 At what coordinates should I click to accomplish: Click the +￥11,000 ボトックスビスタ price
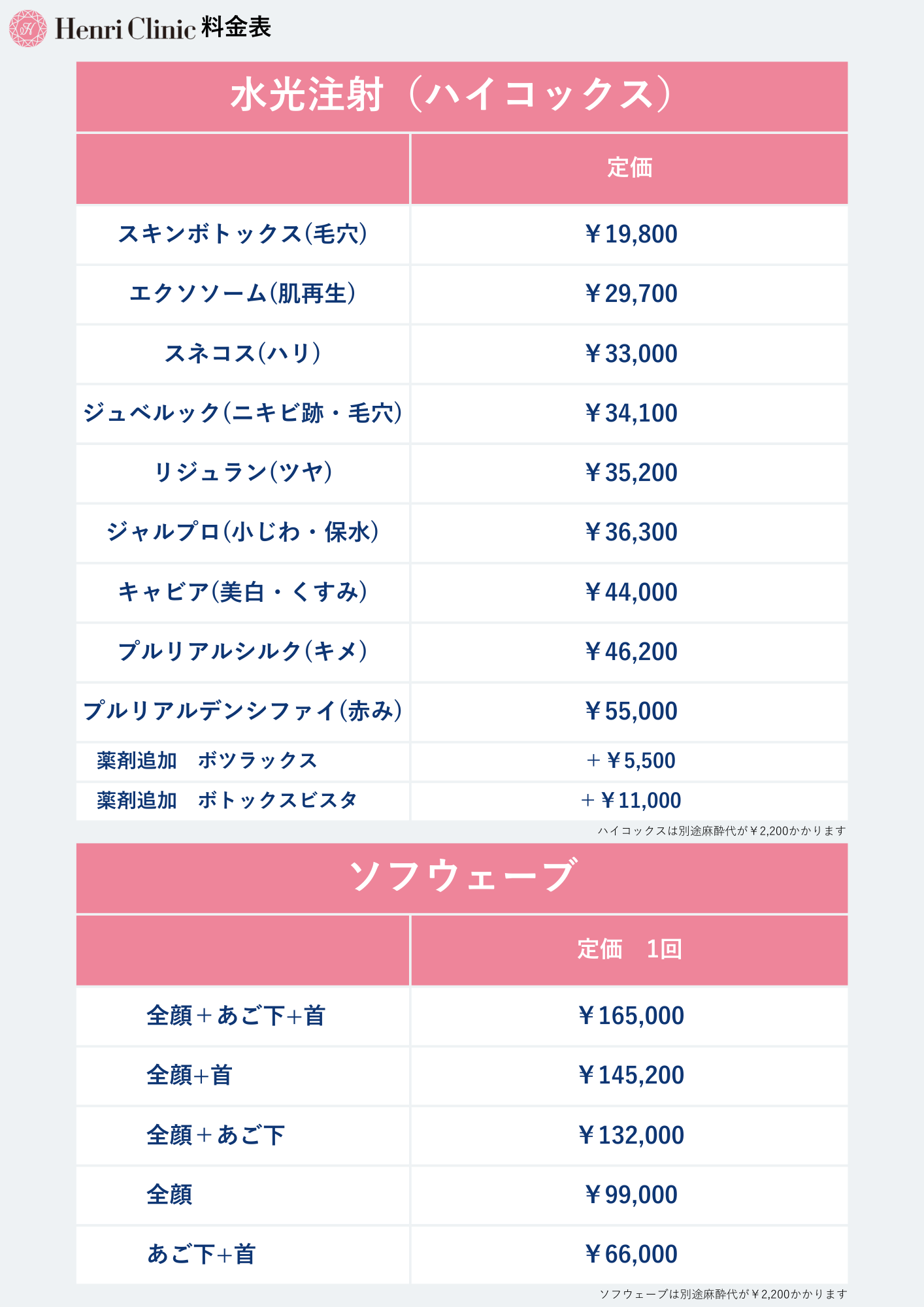631,801
